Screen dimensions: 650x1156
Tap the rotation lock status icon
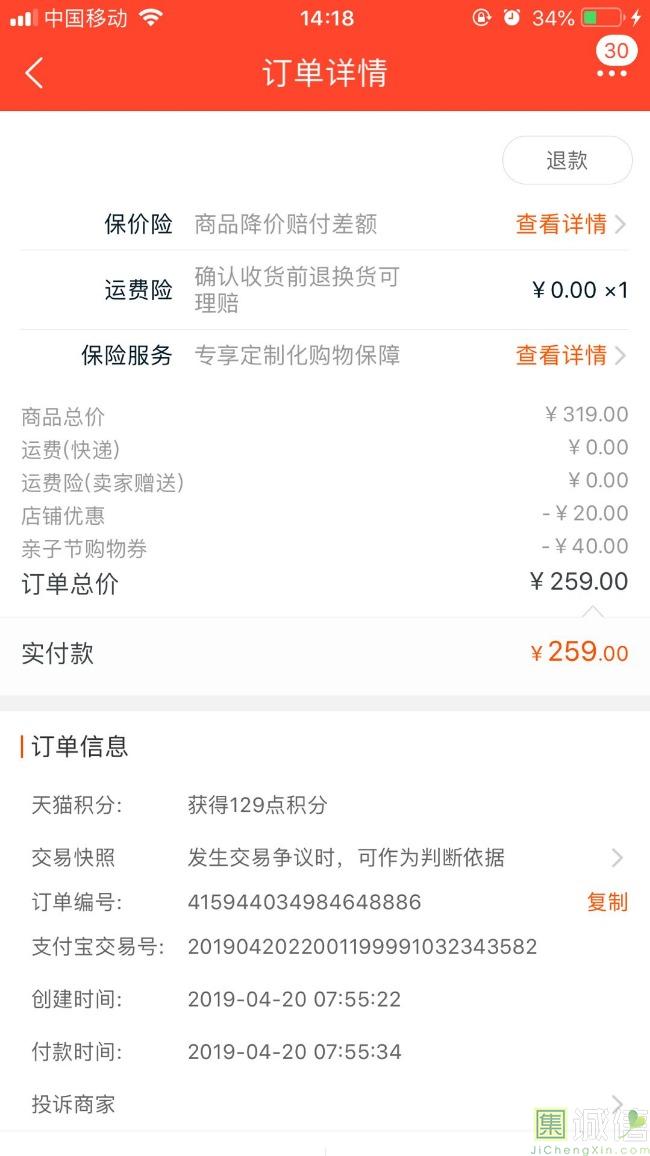482,18
